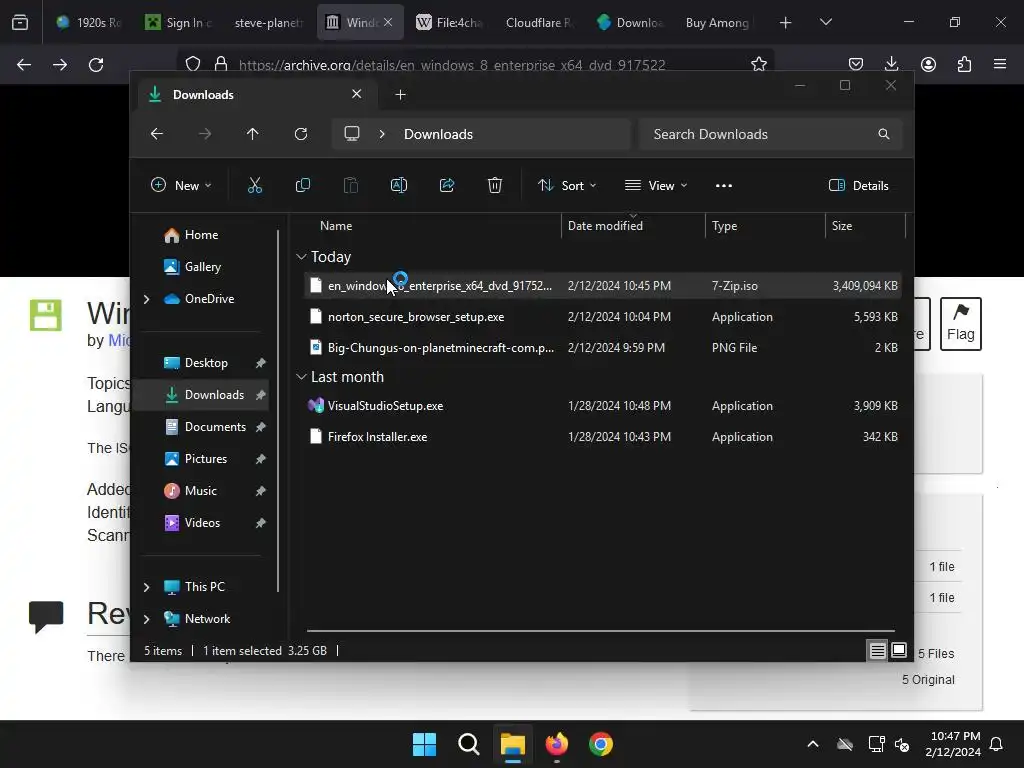Collapse the Today group
1024x768 pixels.
(x=301, y=257)
